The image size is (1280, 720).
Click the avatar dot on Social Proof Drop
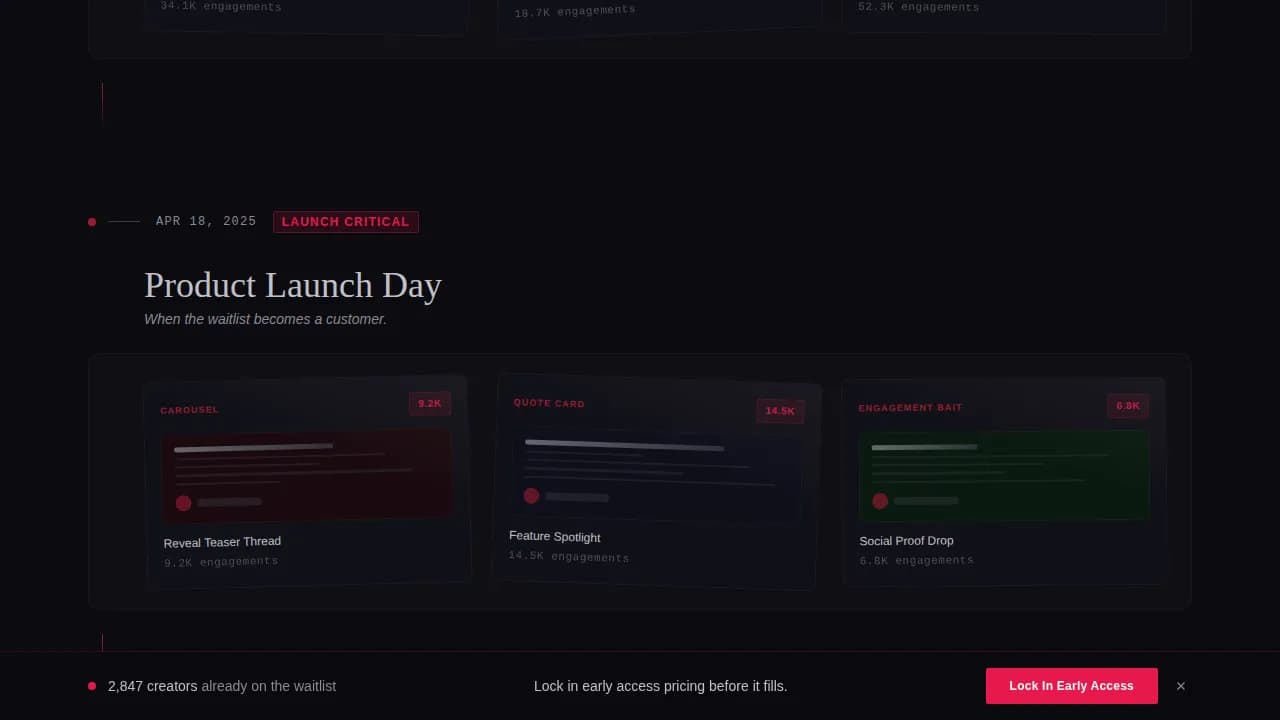click(880, 500)
